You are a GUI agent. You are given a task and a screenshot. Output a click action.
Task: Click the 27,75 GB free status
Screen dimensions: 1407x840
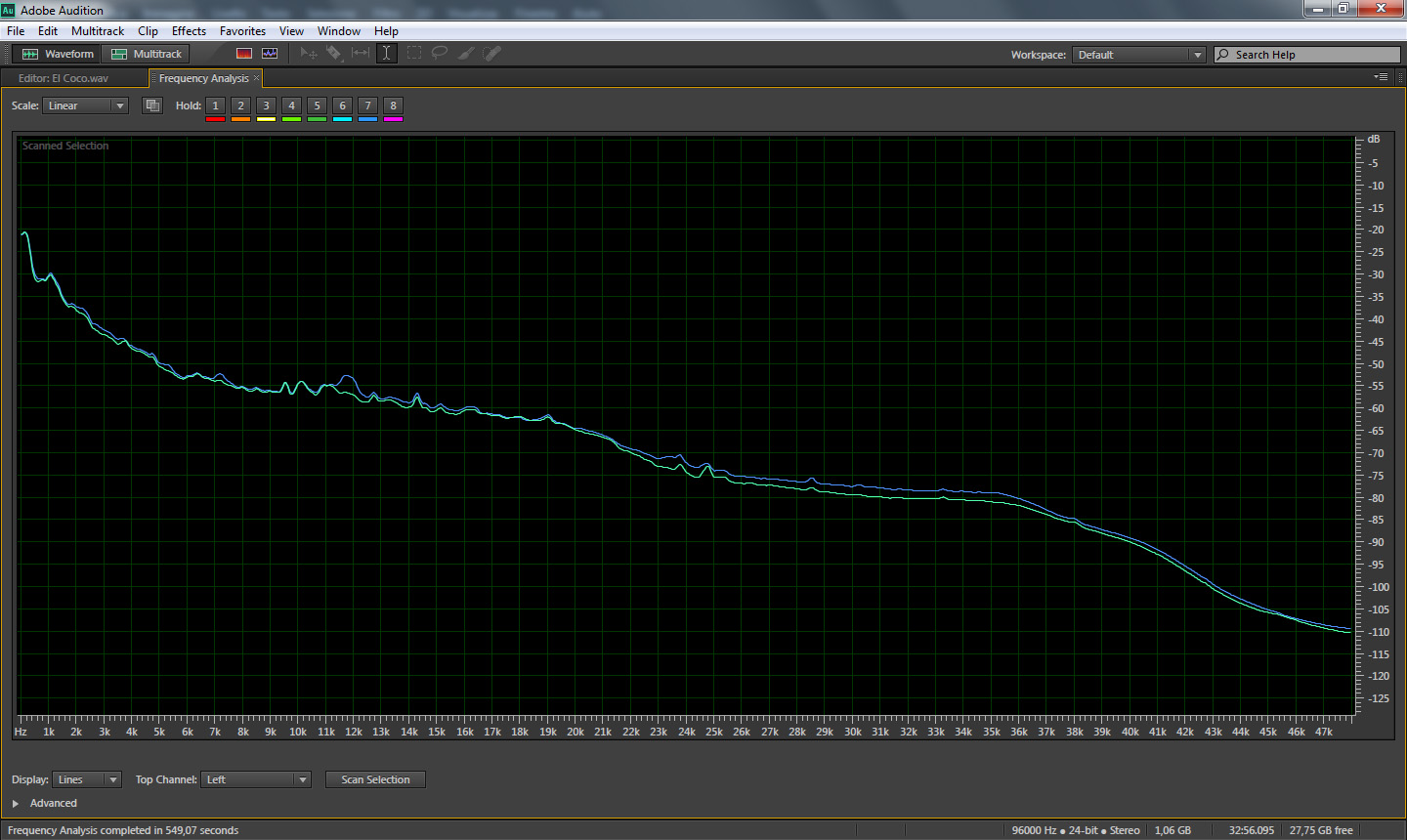click(1321, 830)
